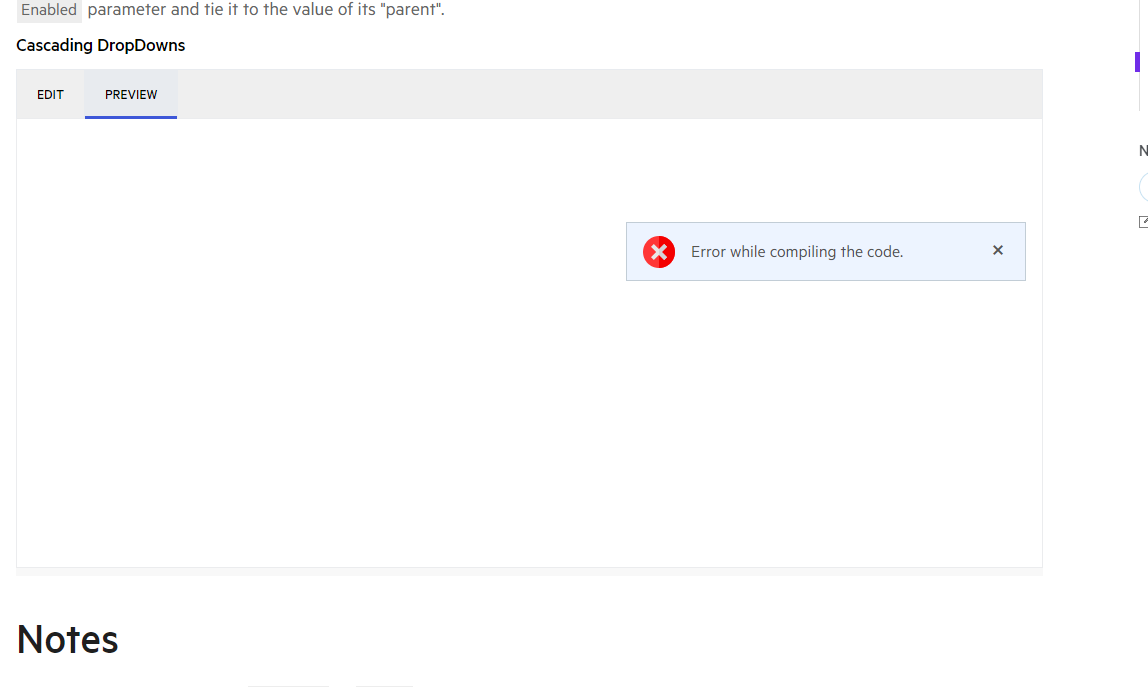Image resolution: width=1148 pixels, height=687 pixels.
Task: Click the faint divider element under Notes
Action: 288,686
